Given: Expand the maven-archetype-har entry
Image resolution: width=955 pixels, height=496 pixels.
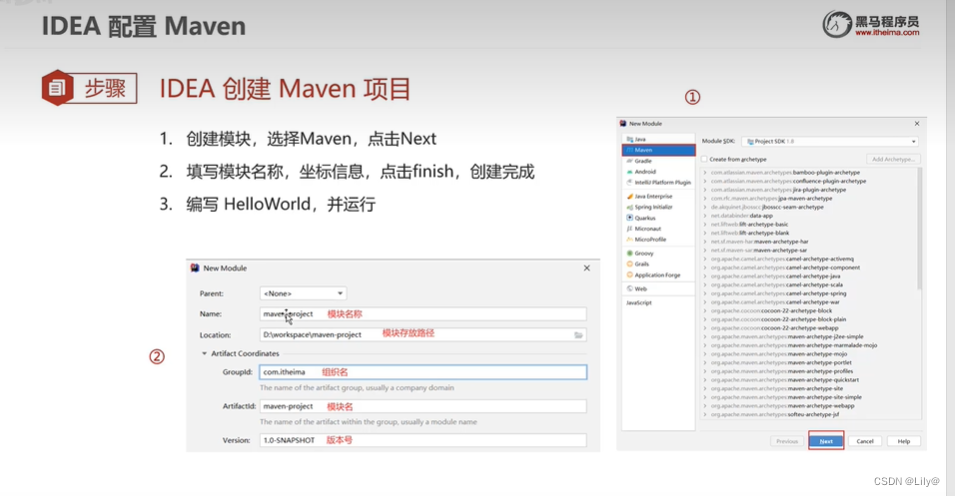Looking at the screenshot, I should tap(705, 242).
